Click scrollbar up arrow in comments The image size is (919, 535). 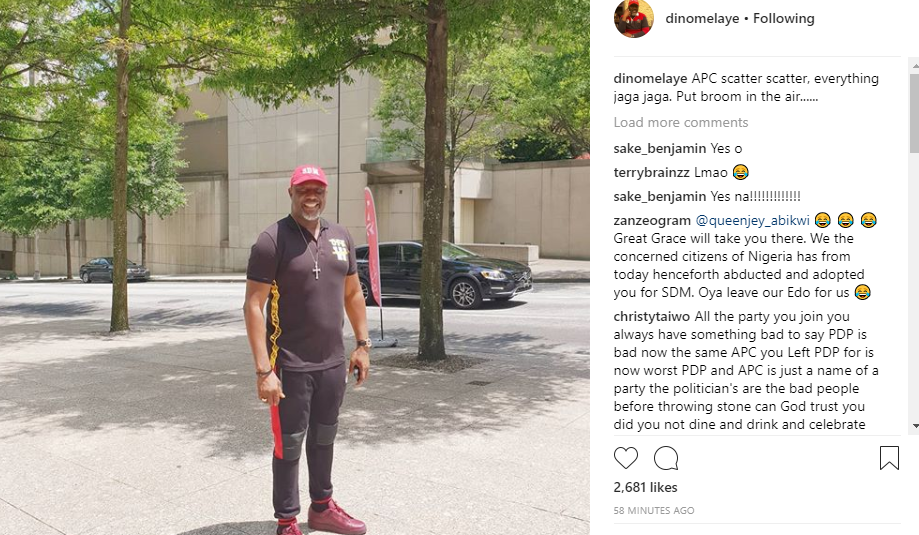coord(915,66)
